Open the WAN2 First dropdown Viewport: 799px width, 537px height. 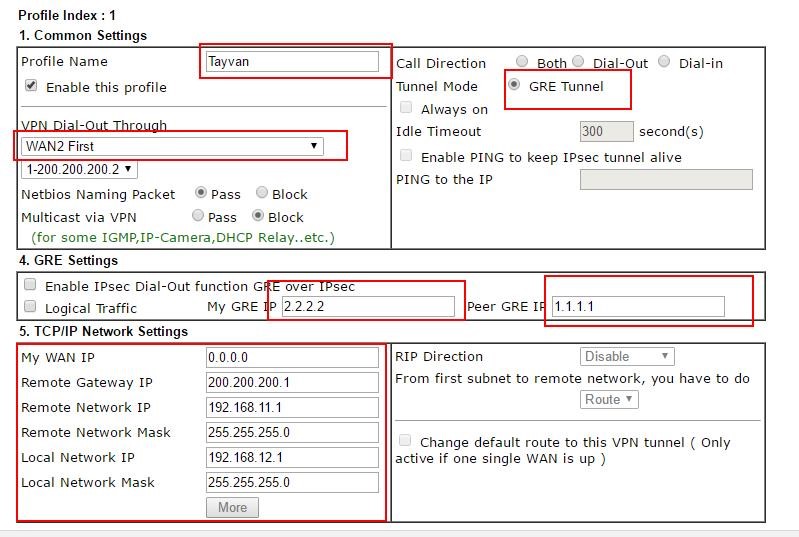tap(172, 146)
